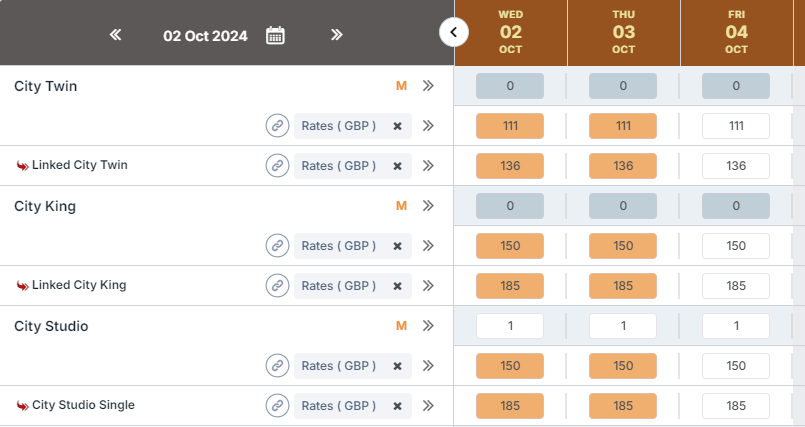The height and width of the screenshot is (427, 805).
Task: Collapse the room list side panel
Action: click(454, 33)
